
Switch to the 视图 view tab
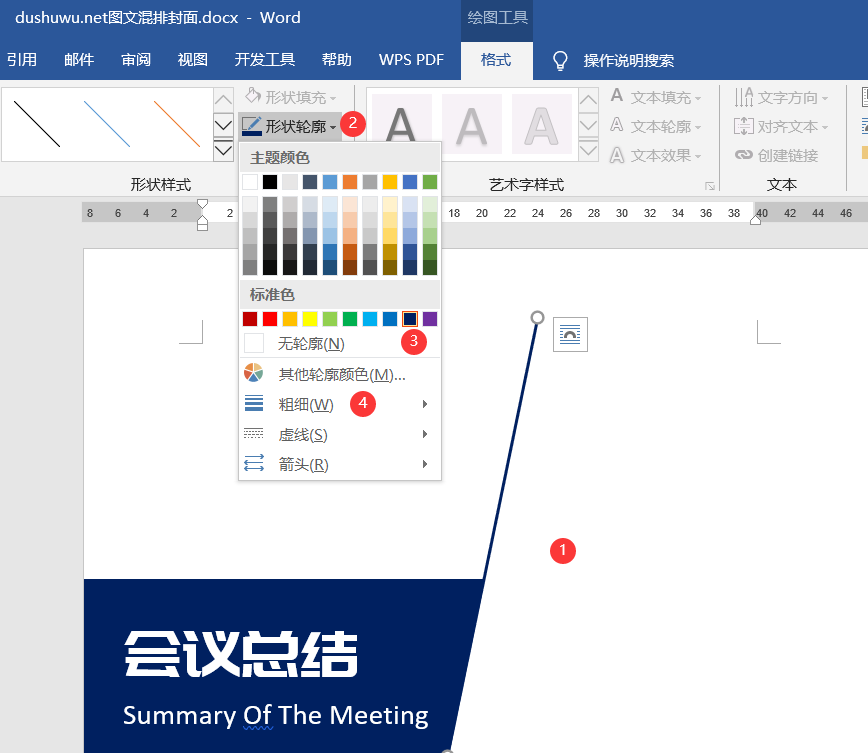193,60
